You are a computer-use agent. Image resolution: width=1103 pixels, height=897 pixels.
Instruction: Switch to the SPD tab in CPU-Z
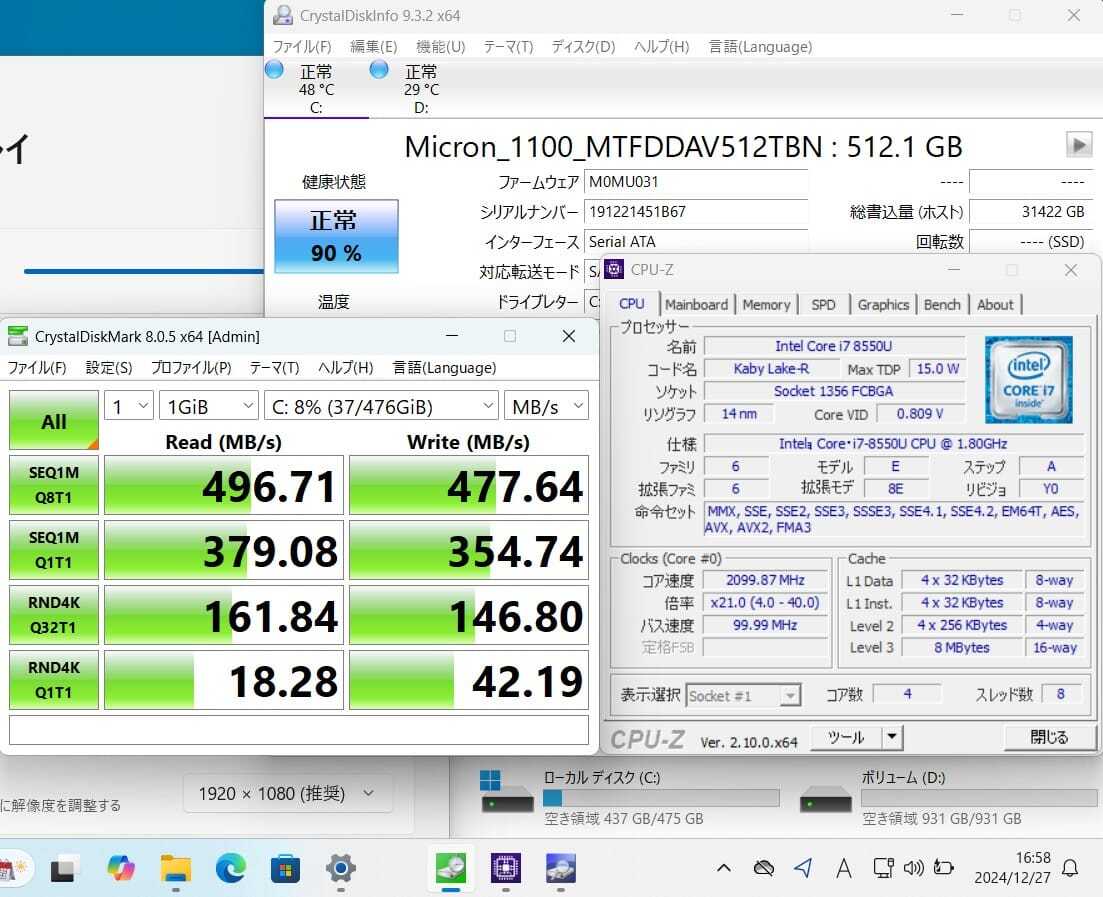[x=823, y=305]
